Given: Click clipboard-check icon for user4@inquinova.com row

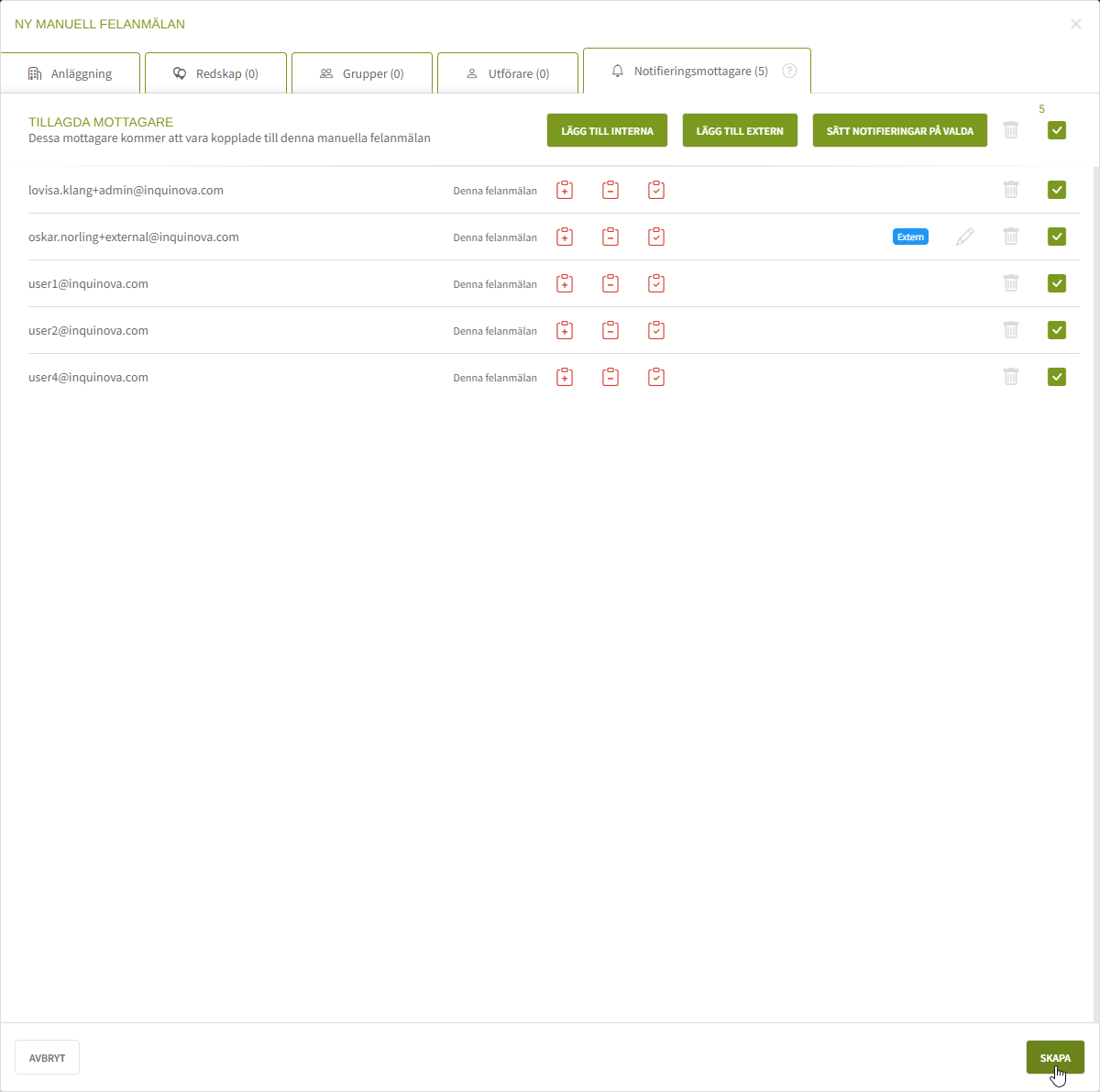Looking at the screenshot, I should 656,378.
